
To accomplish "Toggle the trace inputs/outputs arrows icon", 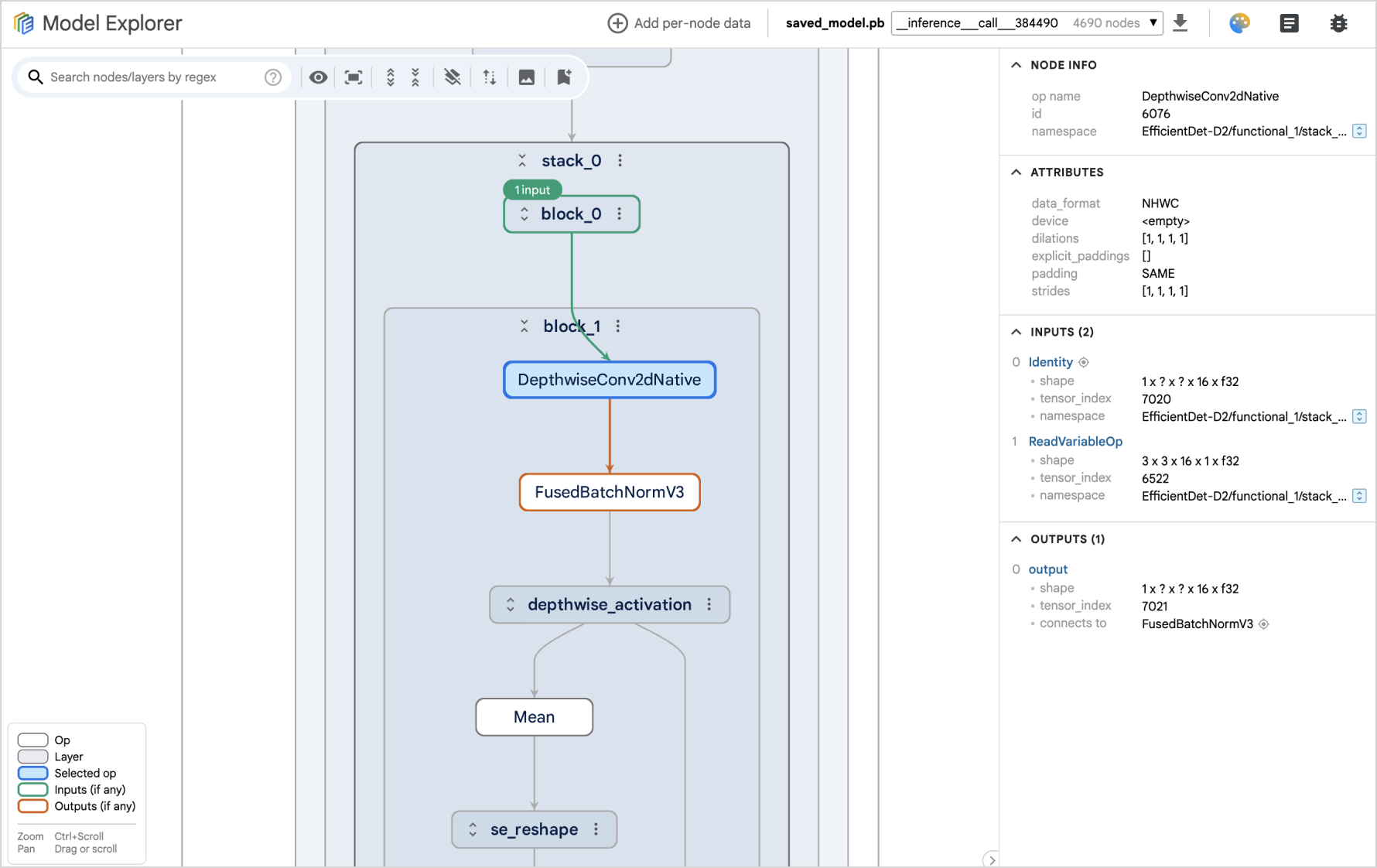I will pos(488,77).
